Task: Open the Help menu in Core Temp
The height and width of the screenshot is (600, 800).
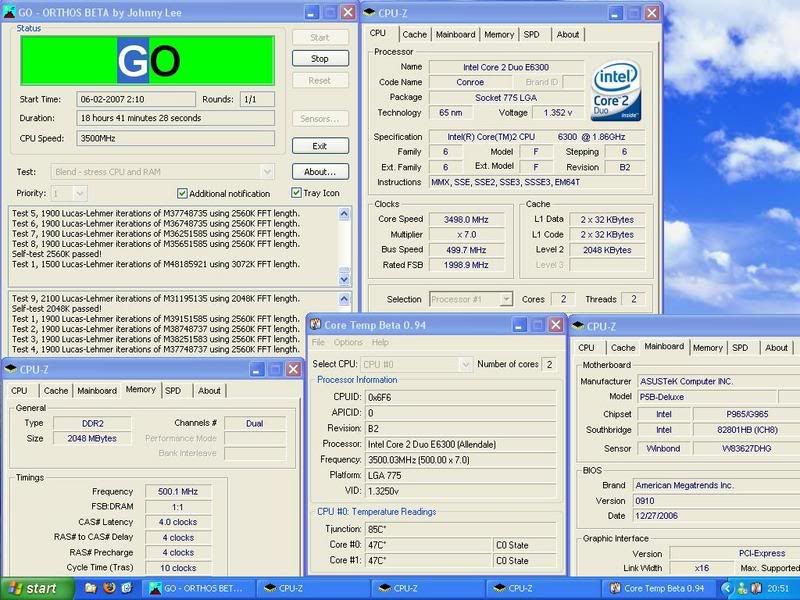Action: click(x=380, y=342)
